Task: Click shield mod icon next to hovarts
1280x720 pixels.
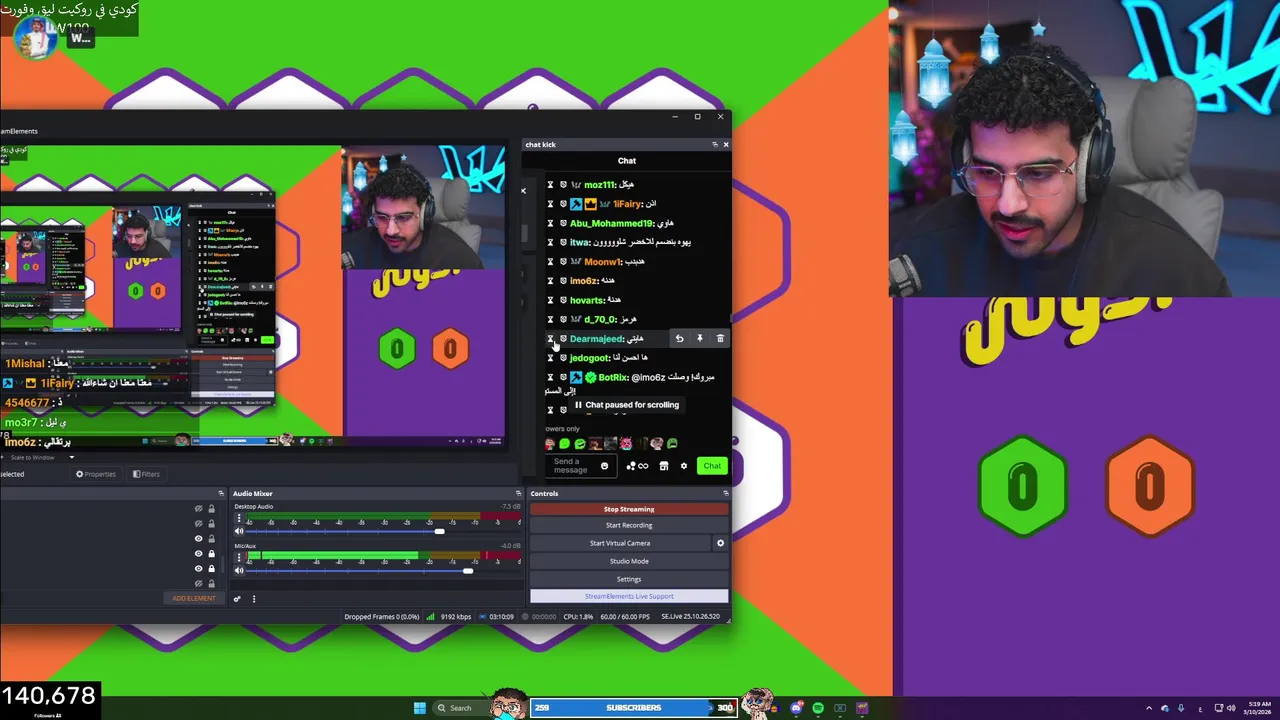Action: coord(563,300)
